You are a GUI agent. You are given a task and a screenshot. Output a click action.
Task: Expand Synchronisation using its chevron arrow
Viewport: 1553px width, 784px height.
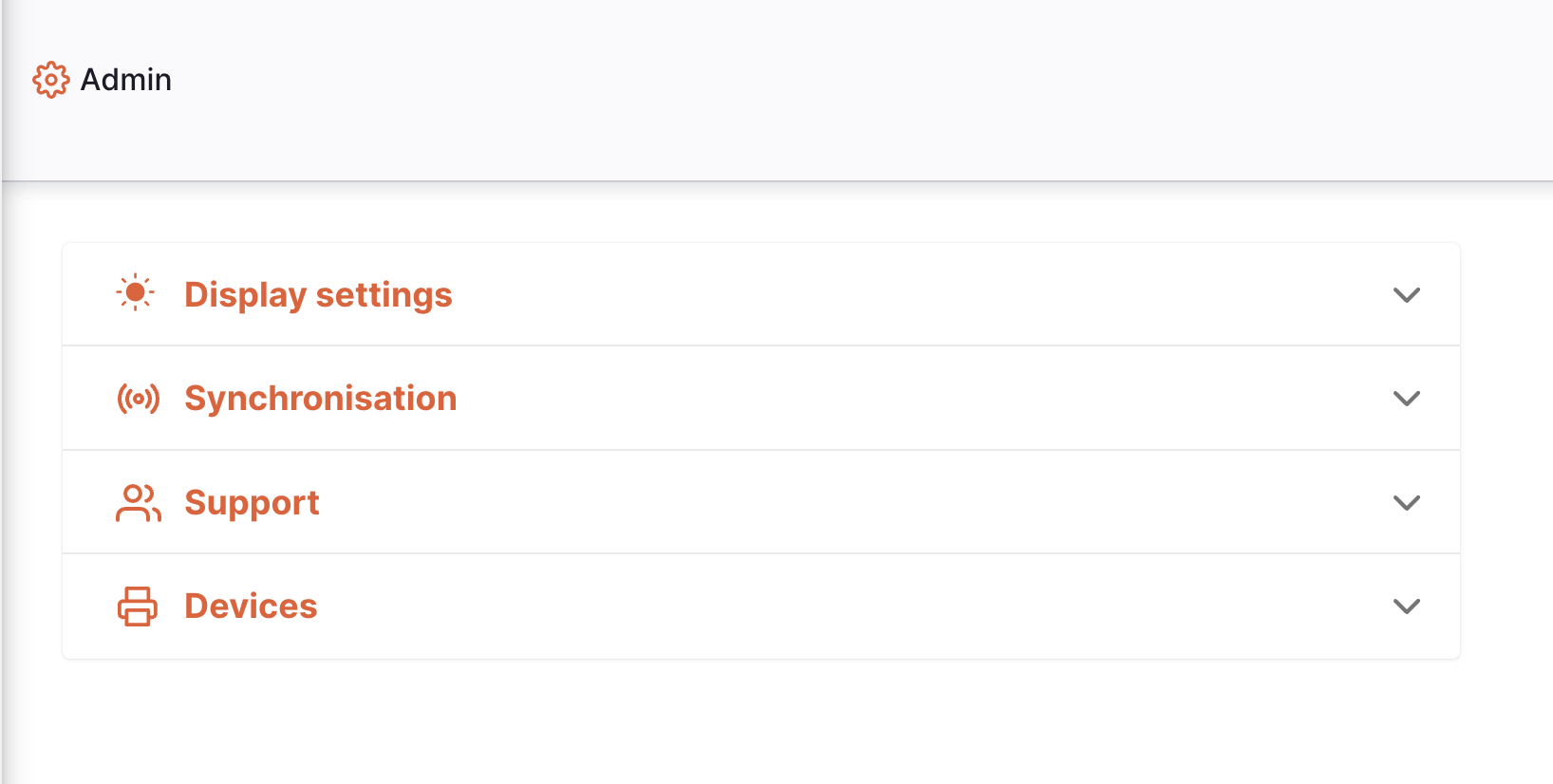point(1407,399)
